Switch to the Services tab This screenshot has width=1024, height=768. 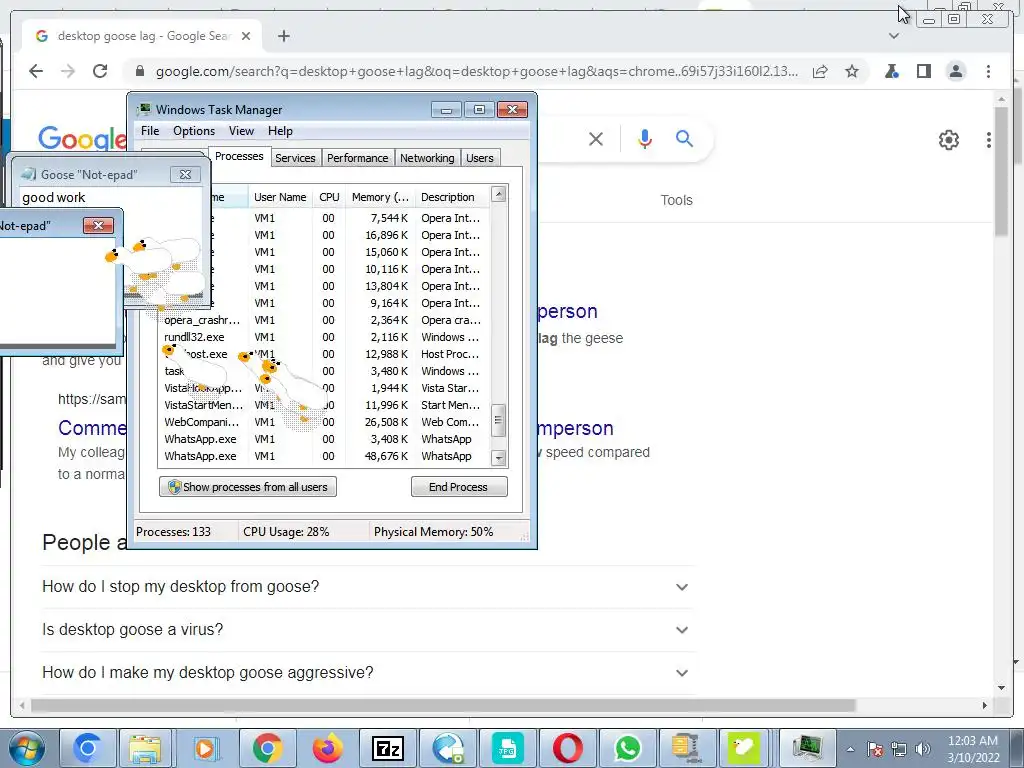(295, 158)
